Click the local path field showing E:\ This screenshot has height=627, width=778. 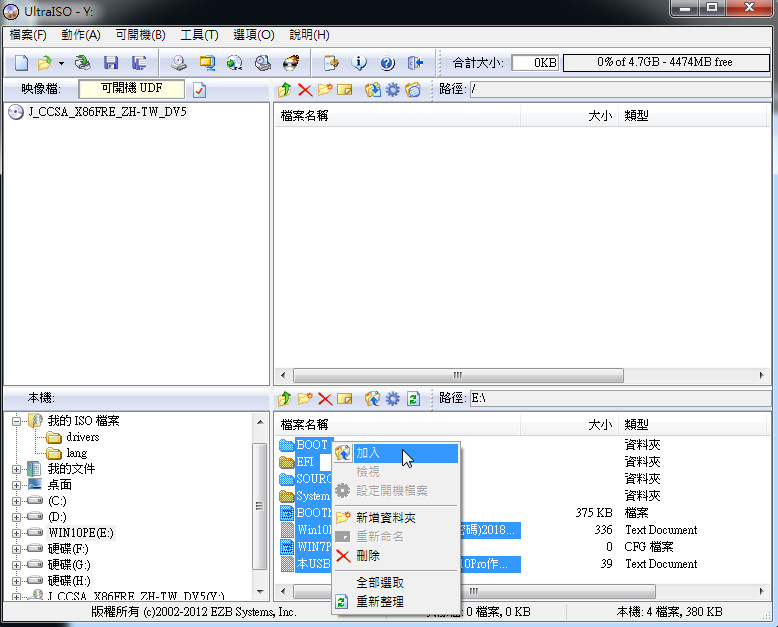coord(620,398)
